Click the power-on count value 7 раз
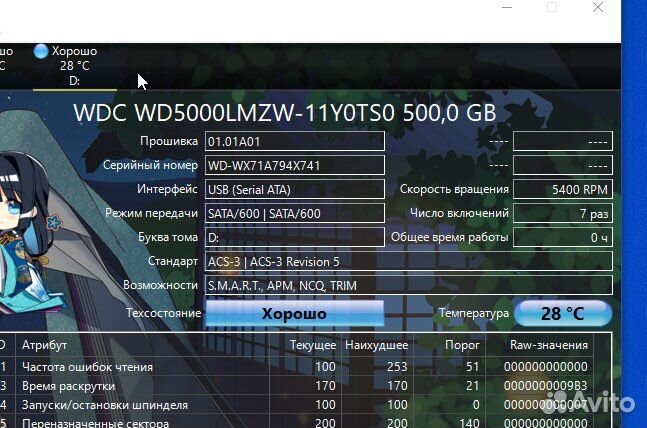647x428 pixels. 563,213
